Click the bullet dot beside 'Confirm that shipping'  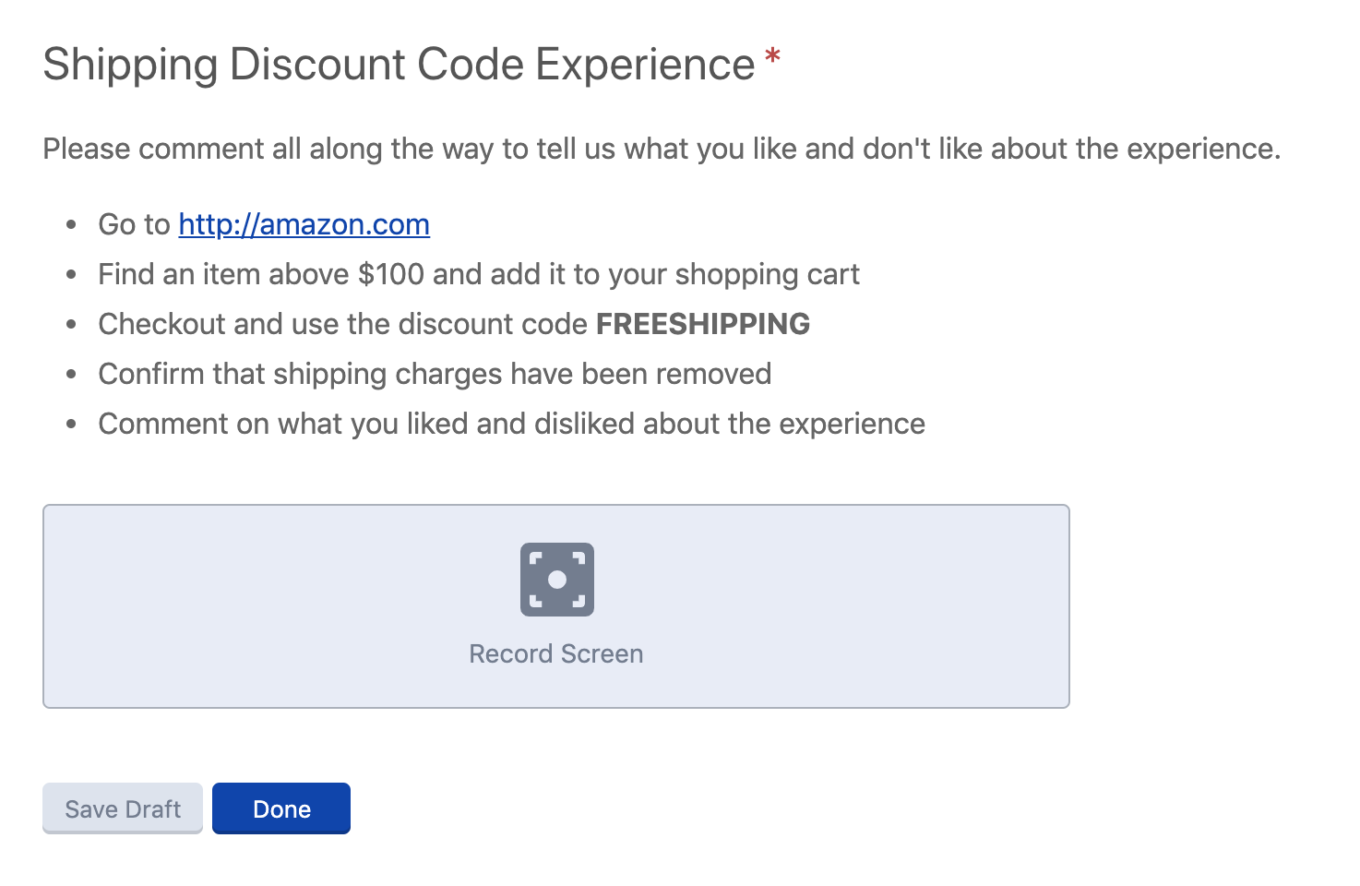pyautogui.click(x=71, y=375)
